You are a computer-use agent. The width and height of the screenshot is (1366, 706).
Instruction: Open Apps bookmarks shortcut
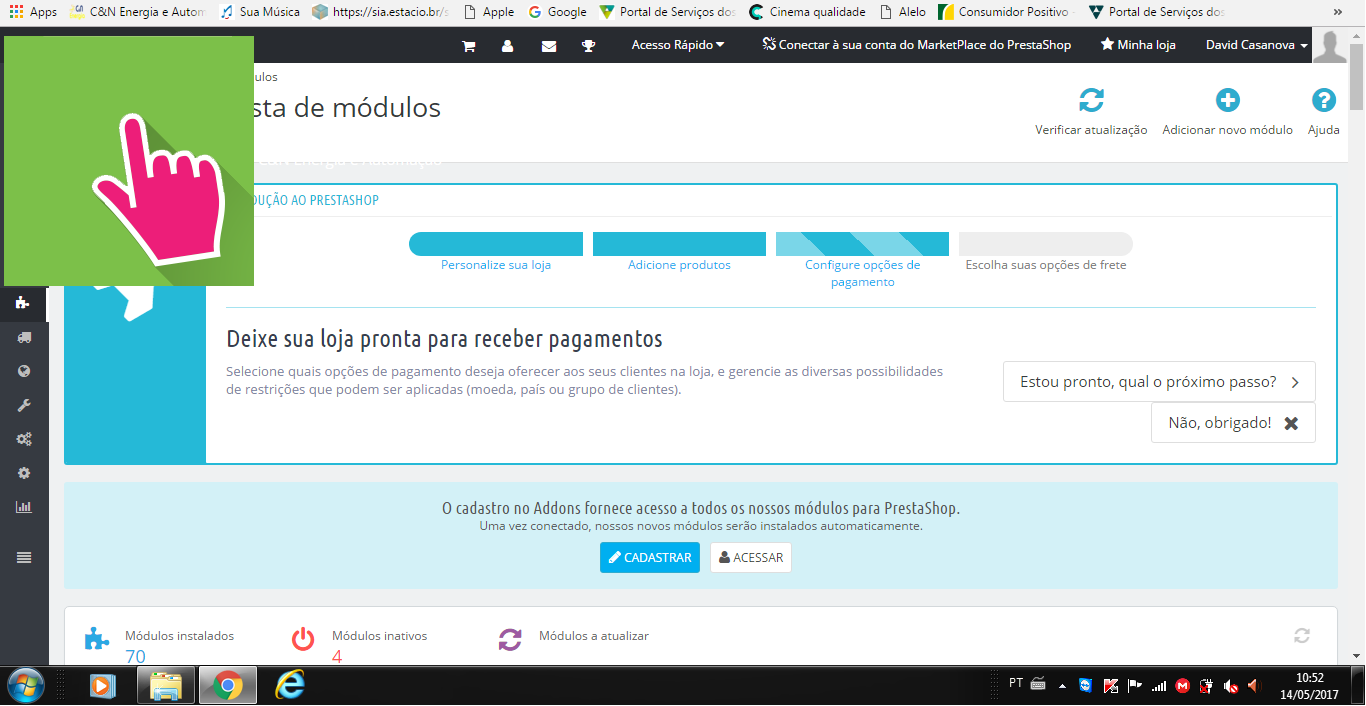tap(33, 12)
